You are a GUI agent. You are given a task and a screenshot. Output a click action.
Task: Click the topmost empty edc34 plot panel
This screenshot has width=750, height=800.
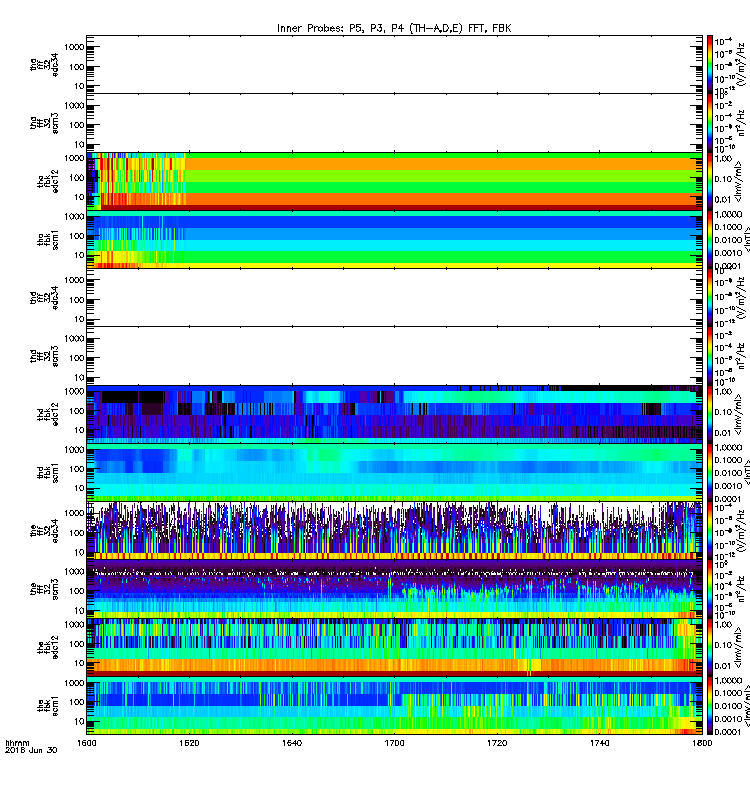(394, 64)
